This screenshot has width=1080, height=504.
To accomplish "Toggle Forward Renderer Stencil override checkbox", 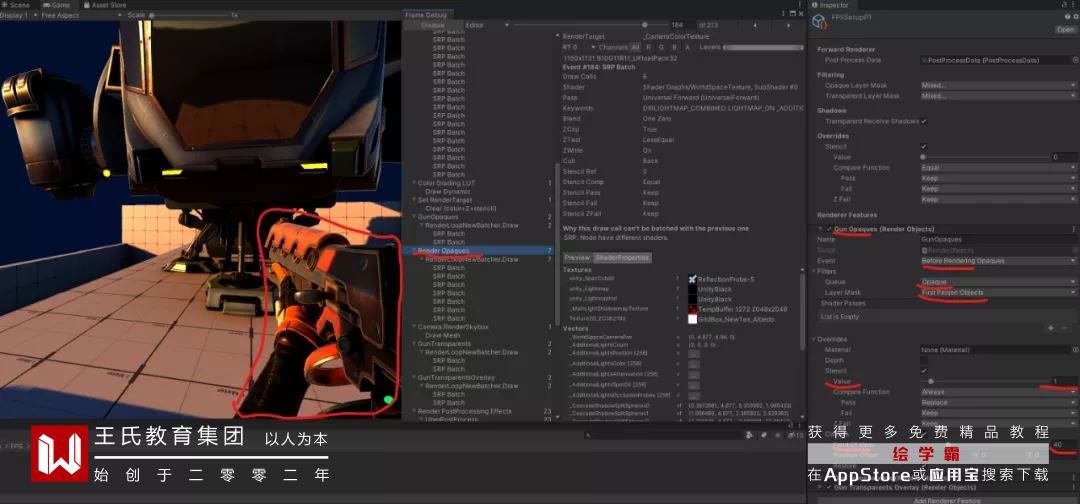I will coord(924,147).
